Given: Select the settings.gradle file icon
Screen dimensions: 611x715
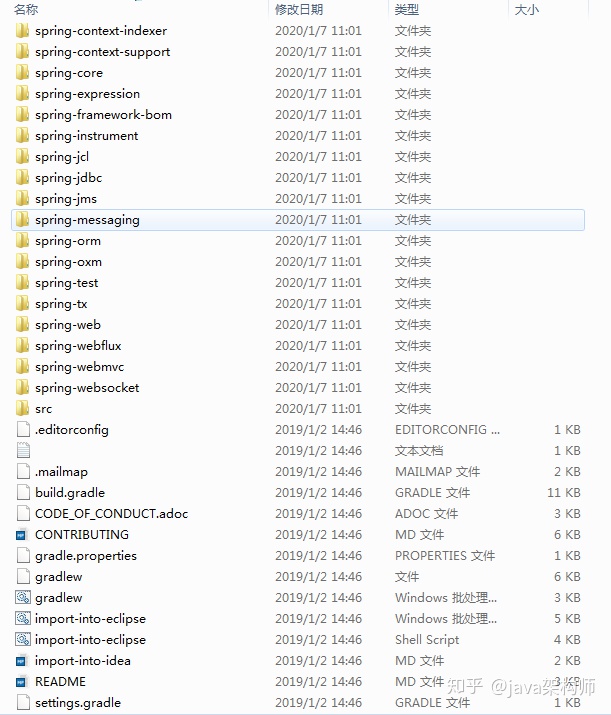Looking at the screenshot, I should [23, 702].
